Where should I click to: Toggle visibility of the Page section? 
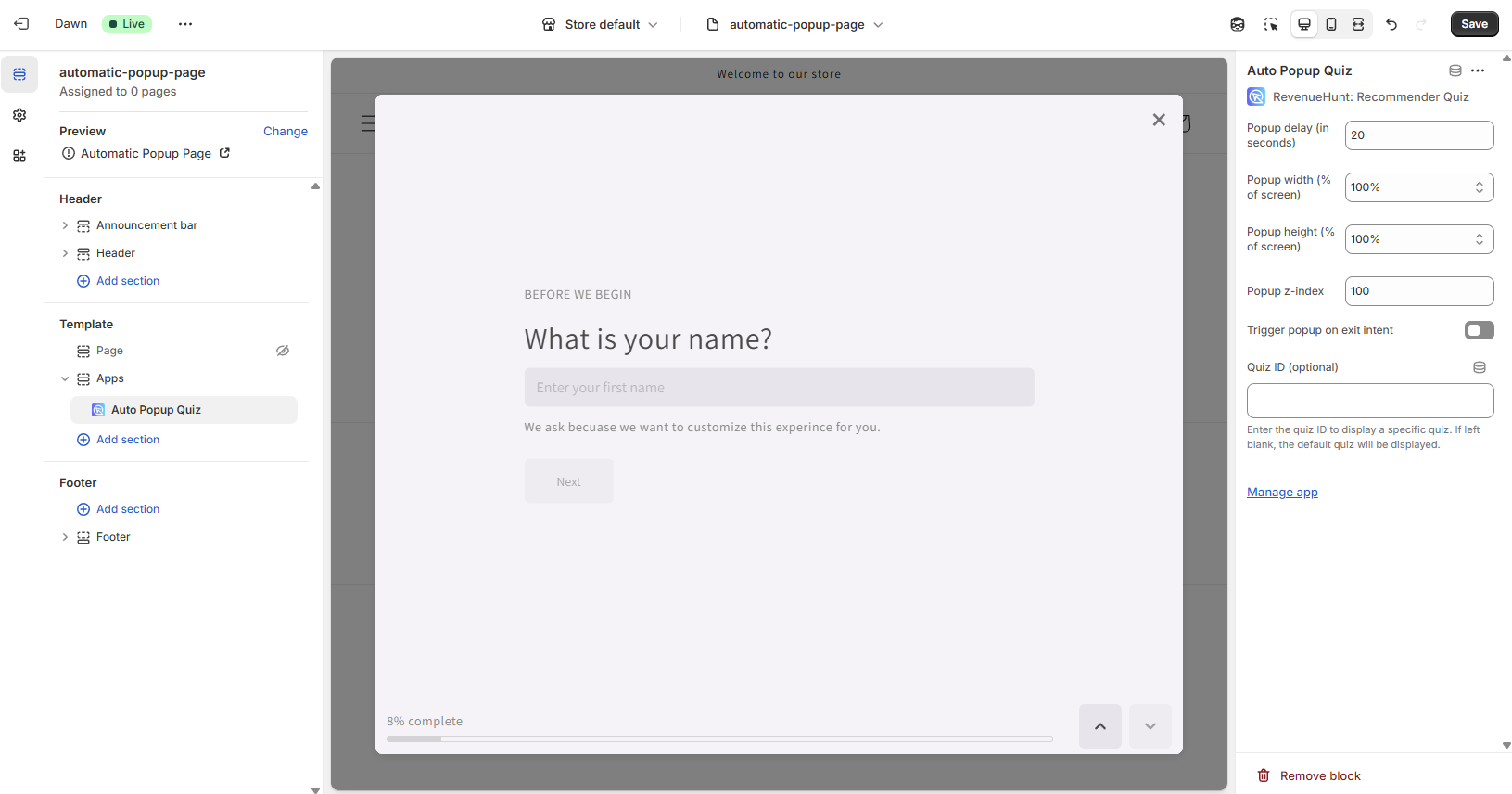coord(283,351)
